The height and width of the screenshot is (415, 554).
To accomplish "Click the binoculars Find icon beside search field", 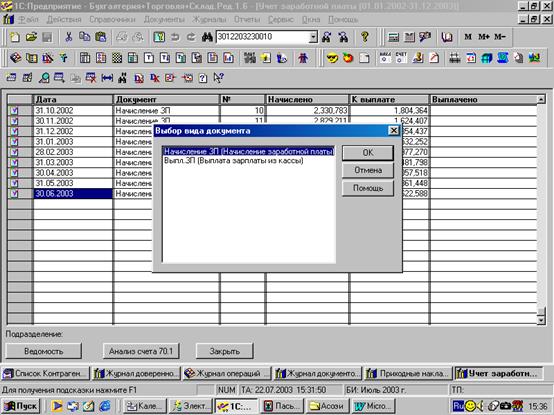I will point(207,37).
